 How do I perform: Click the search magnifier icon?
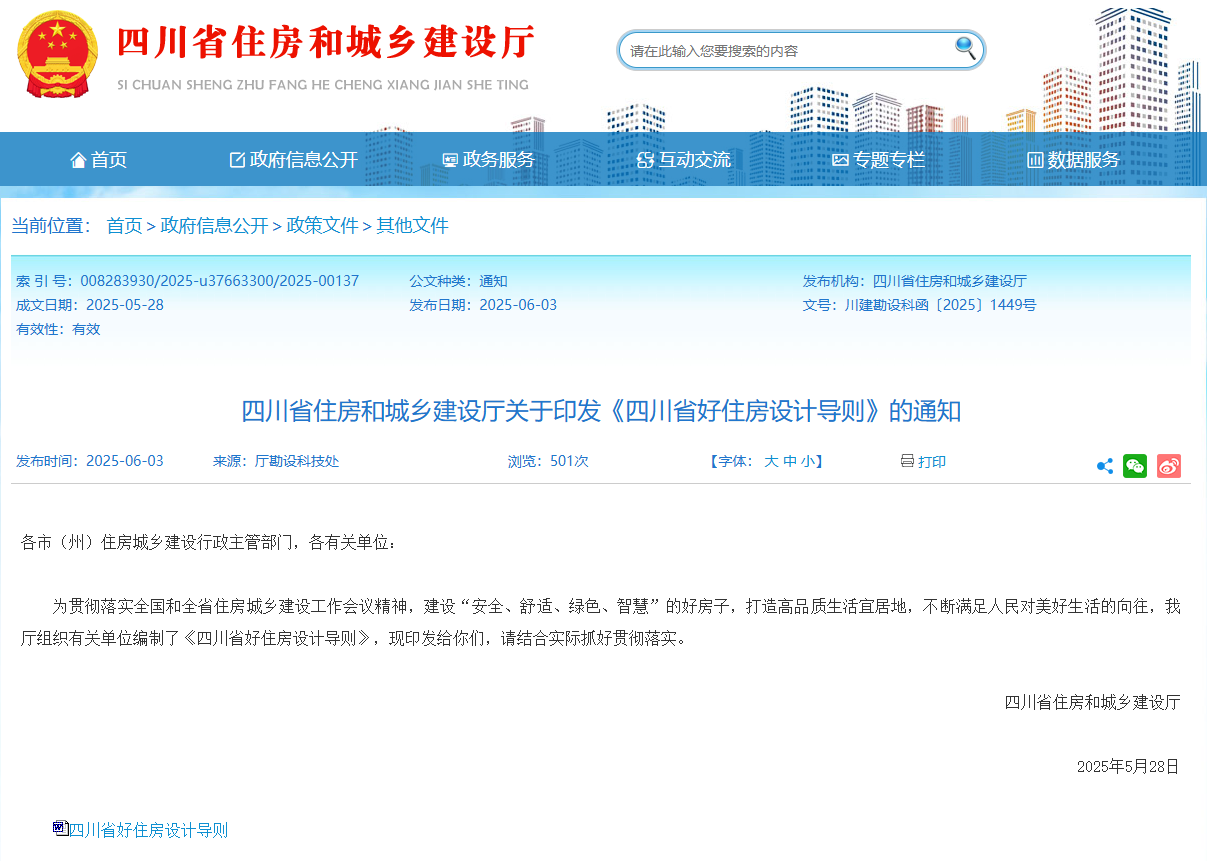tap(965, 48)
